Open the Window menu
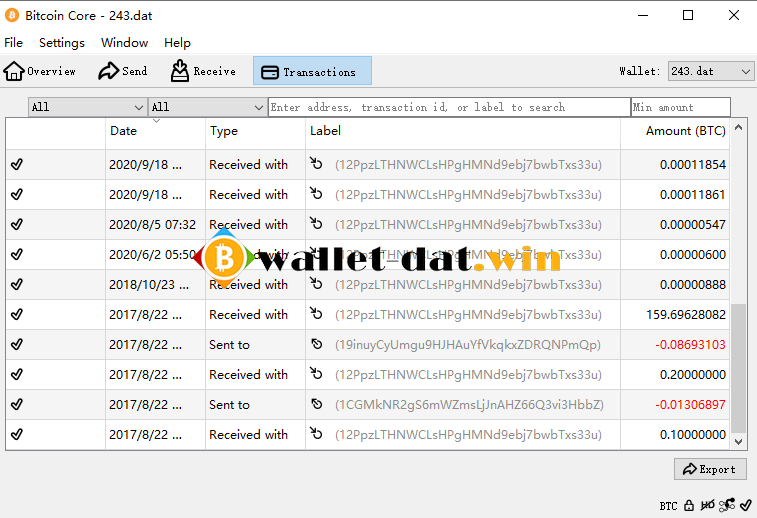The image size is (757, 518). click(125, 43)
